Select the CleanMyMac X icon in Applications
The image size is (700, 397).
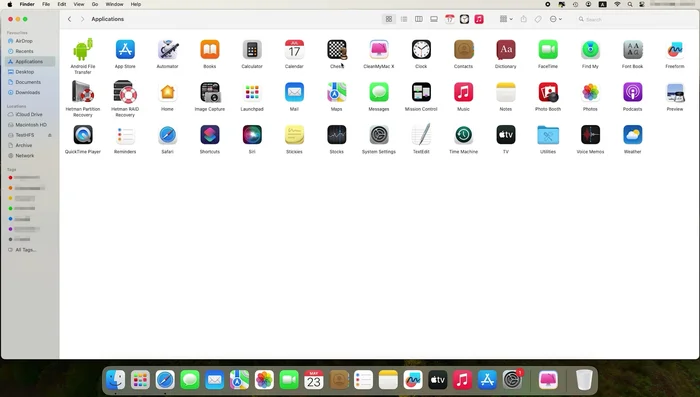(x=379, y=50)
